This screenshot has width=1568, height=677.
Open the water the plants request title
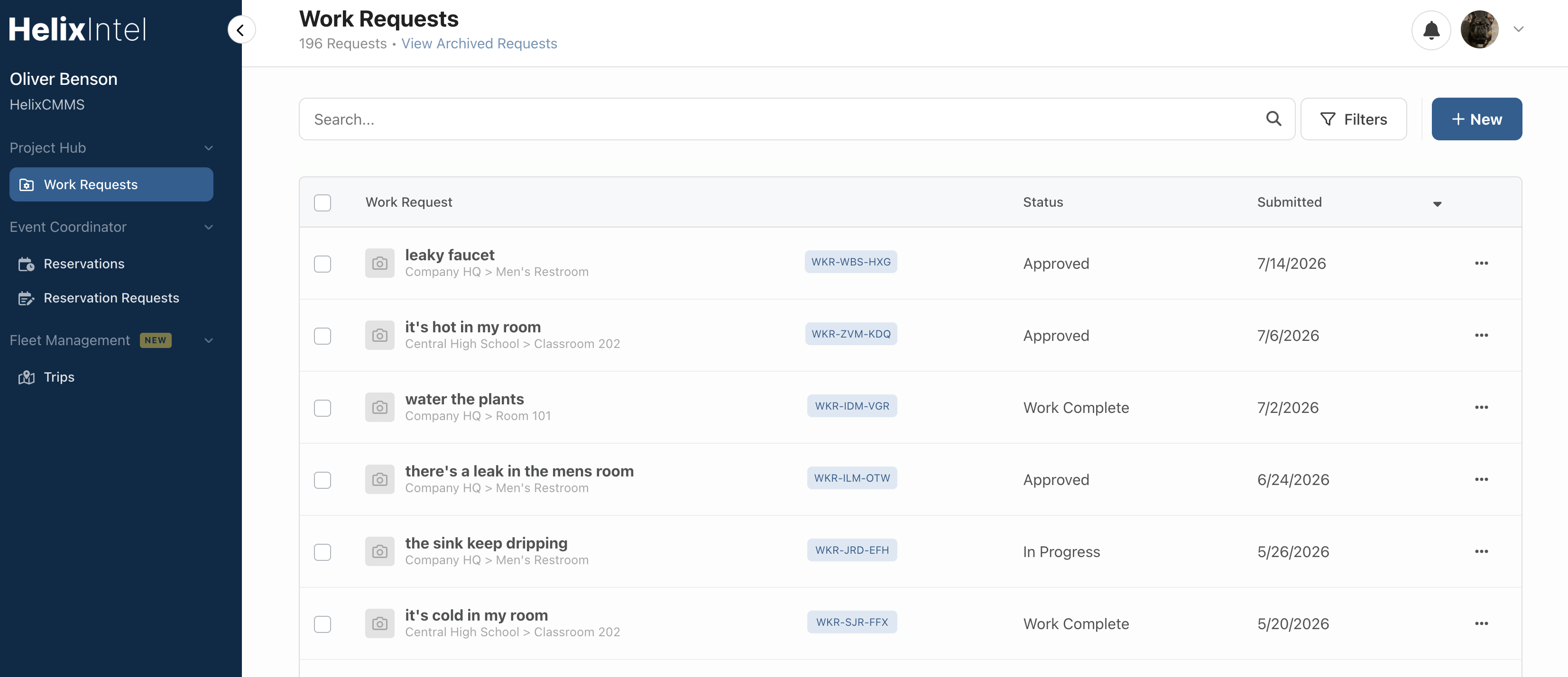464,399
